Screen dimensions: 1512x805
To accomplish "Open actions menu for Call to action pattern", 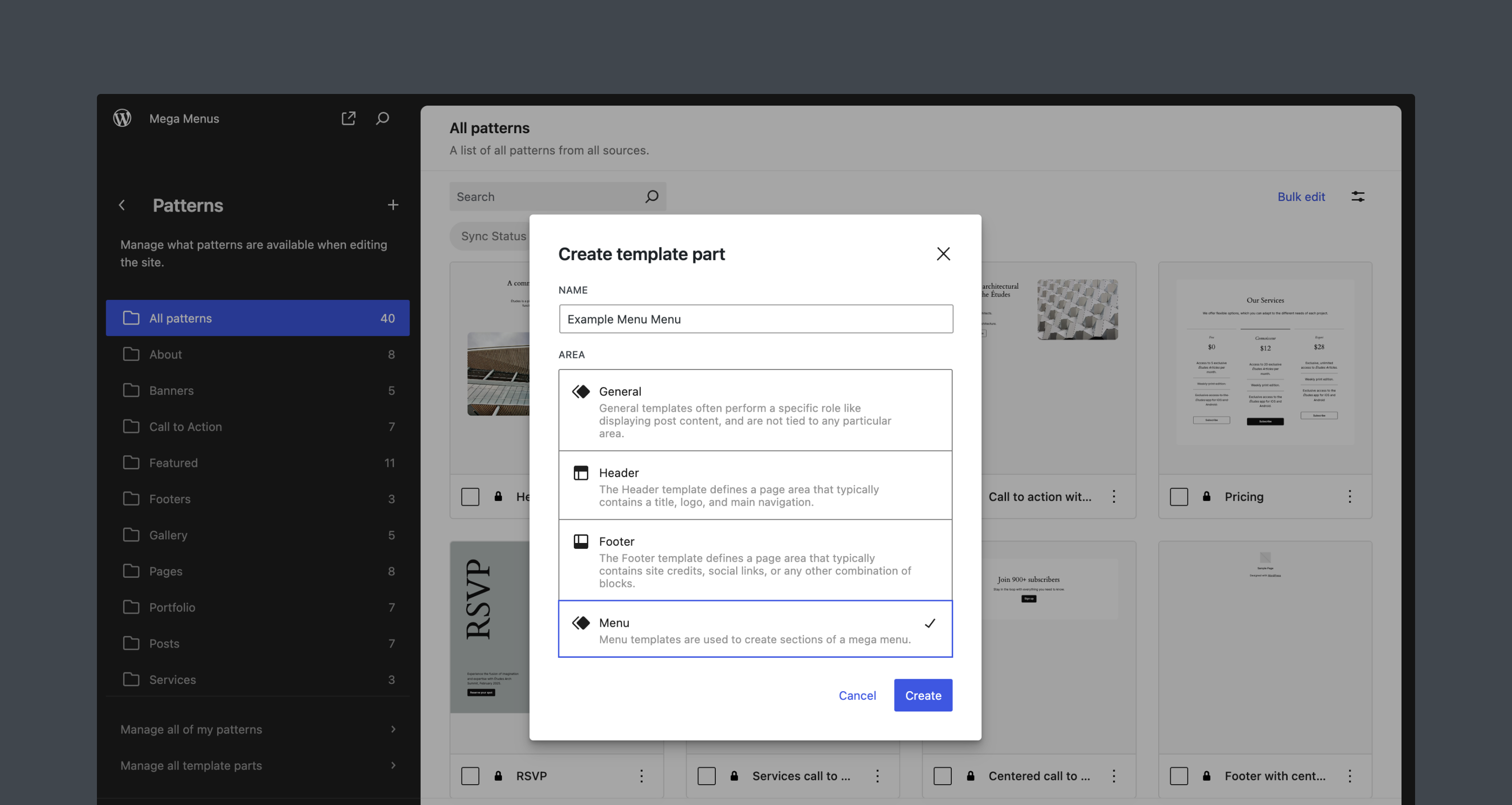I will click(x=1114, y=496).
